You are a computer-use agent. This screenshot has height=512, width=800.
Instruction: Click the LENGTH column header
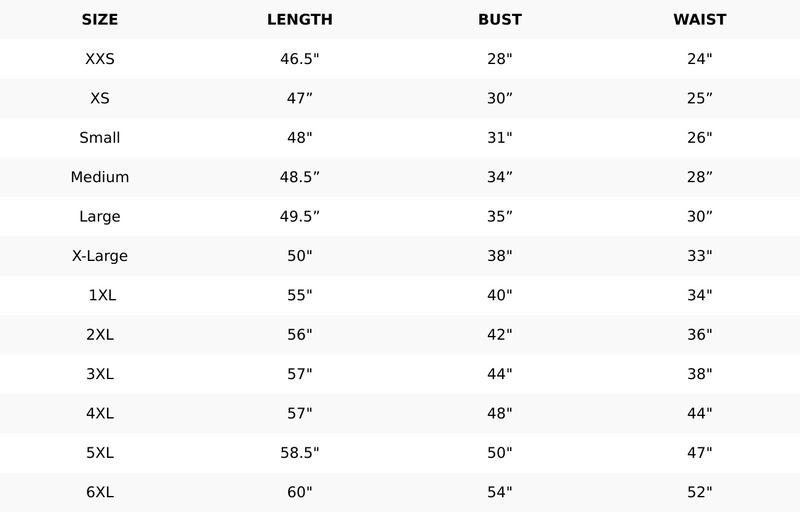coord(300,19)
